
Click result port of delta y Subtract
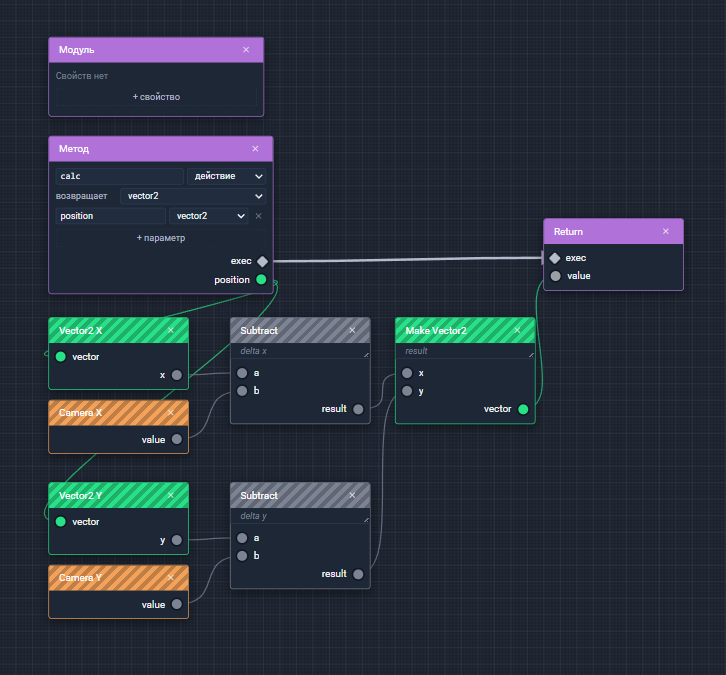[x=358, y=574]
